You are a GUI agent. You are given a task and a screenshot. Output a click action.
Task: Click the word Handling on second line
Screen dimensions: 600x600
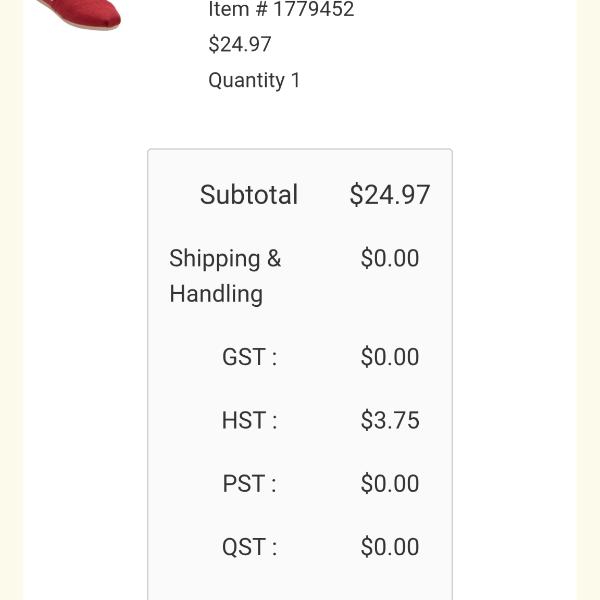[x=216, y=294]
